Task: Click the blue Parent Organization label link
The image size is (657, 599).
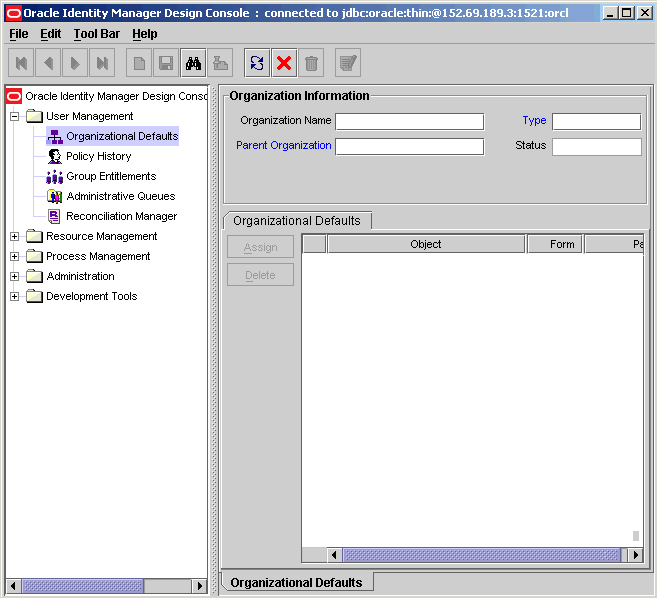Action: tap(284, 145)
